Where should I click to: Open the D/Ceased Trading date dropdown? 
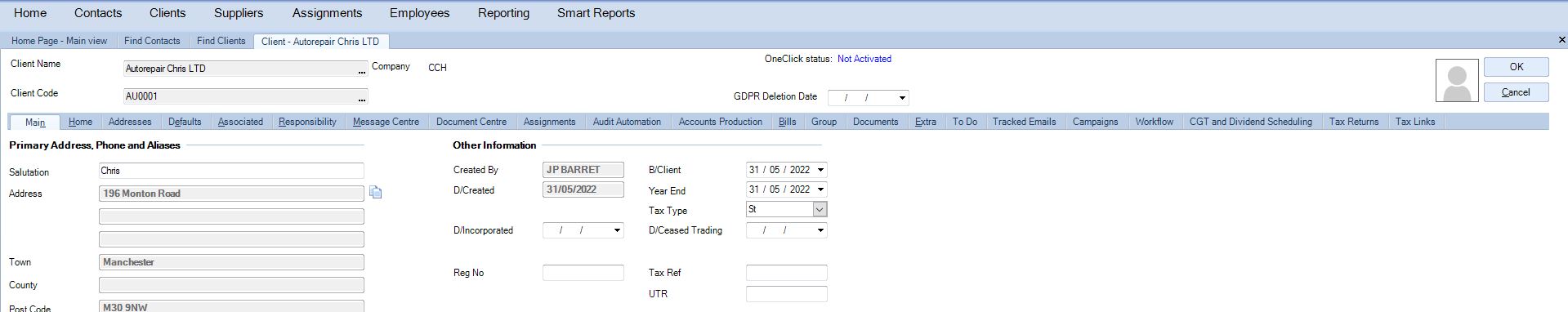click(820, 230)
